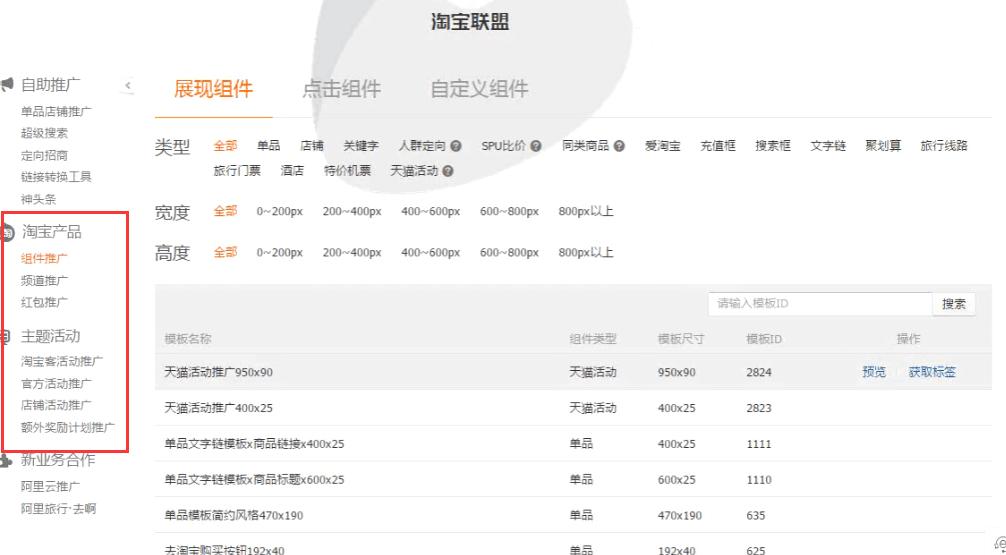
Task: Filter type by 旅行门票
Action: coord(237,171)
